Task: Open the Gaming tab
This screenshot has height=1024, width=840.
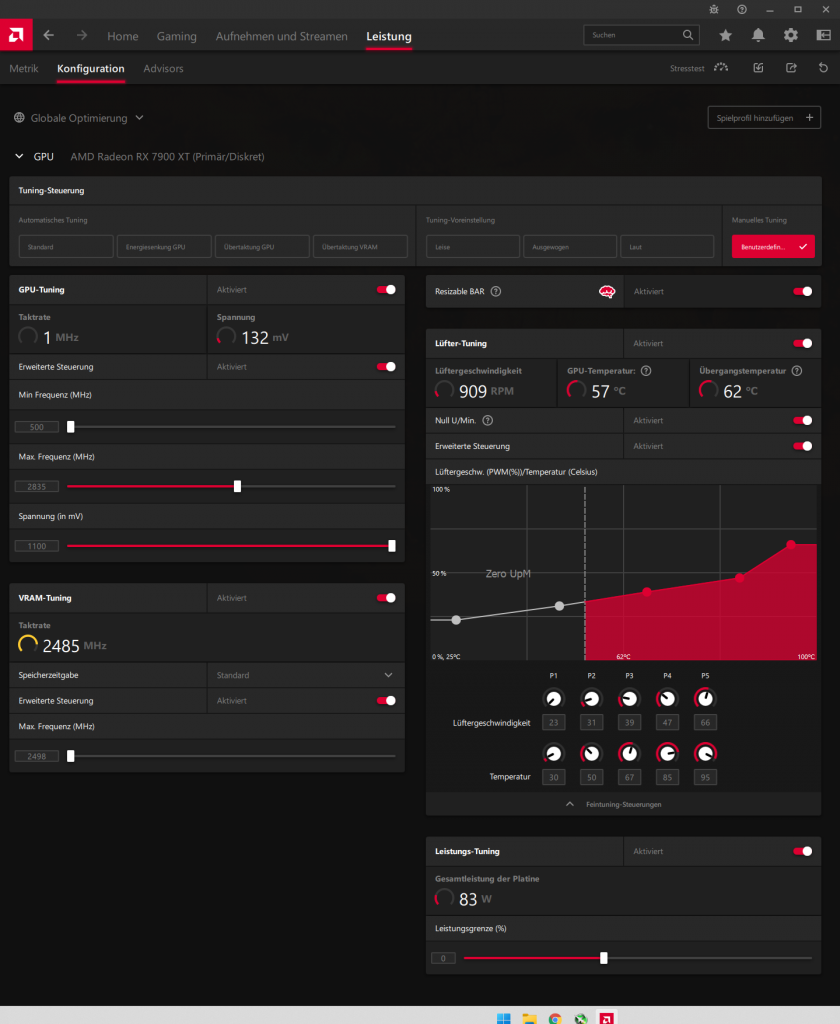Action: coord(176,37)
